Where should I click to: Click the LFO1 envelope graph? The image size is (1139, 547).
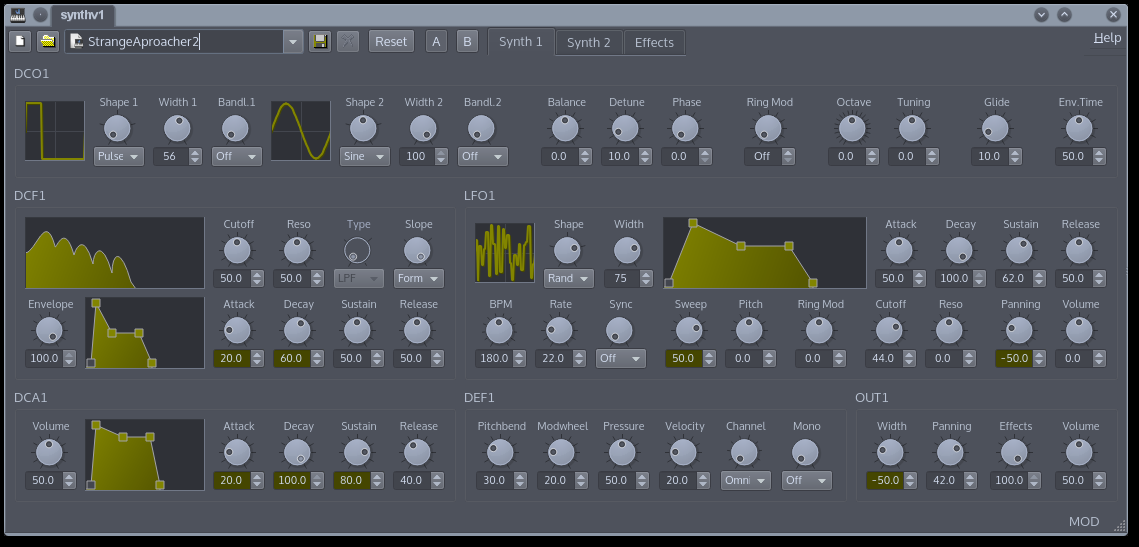click(x=765, y=253)
